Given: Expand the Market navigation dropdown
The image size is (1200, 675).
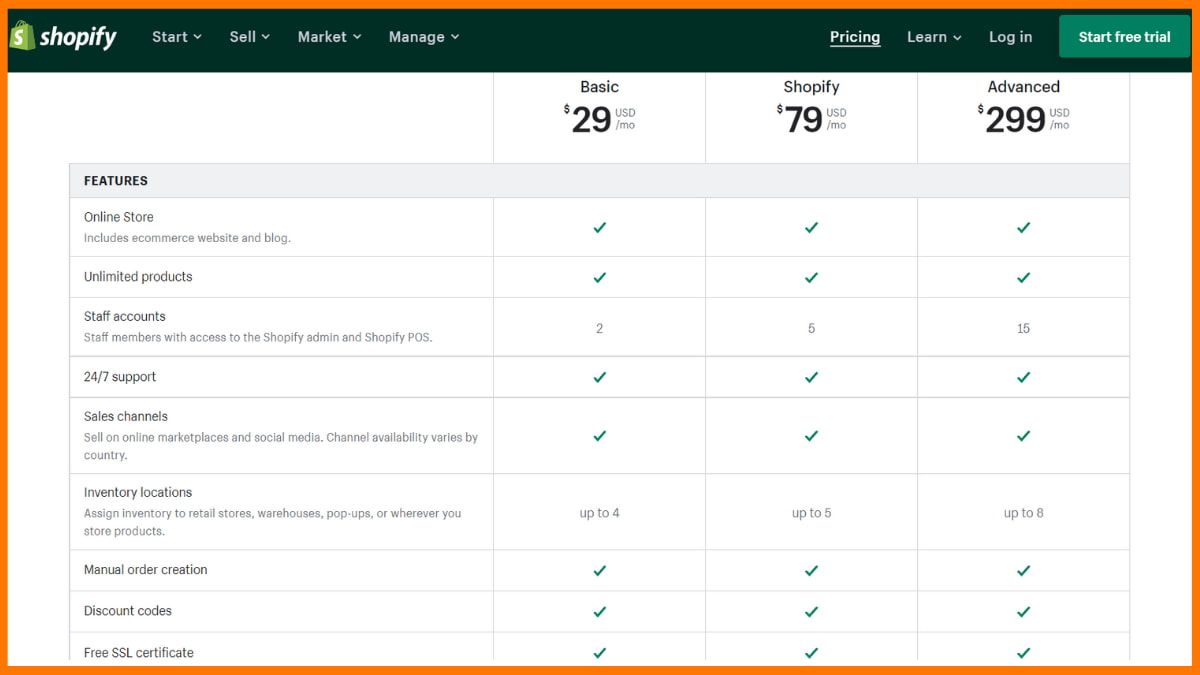Looking at the screenshot, I should pyautogui.click(x=329, y=37).
